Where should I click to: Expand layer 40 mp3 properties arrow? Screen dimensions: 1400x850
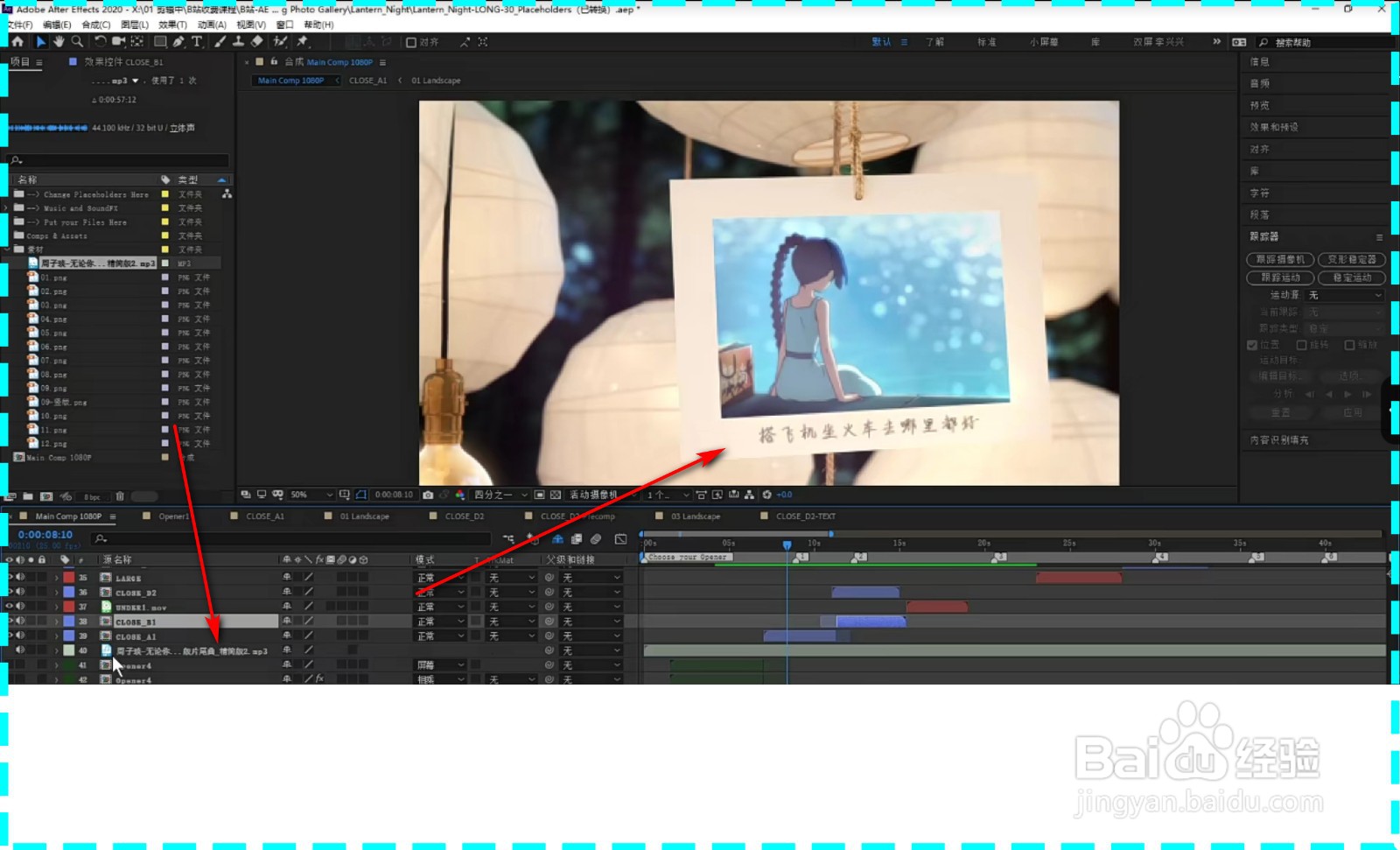pyautogui.click(x=57, y=650)
